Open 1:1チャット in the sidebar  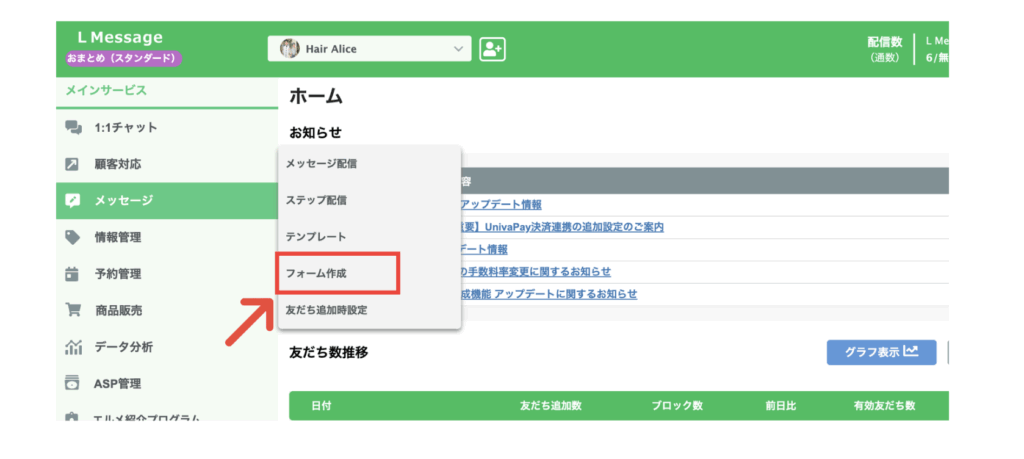167,128
